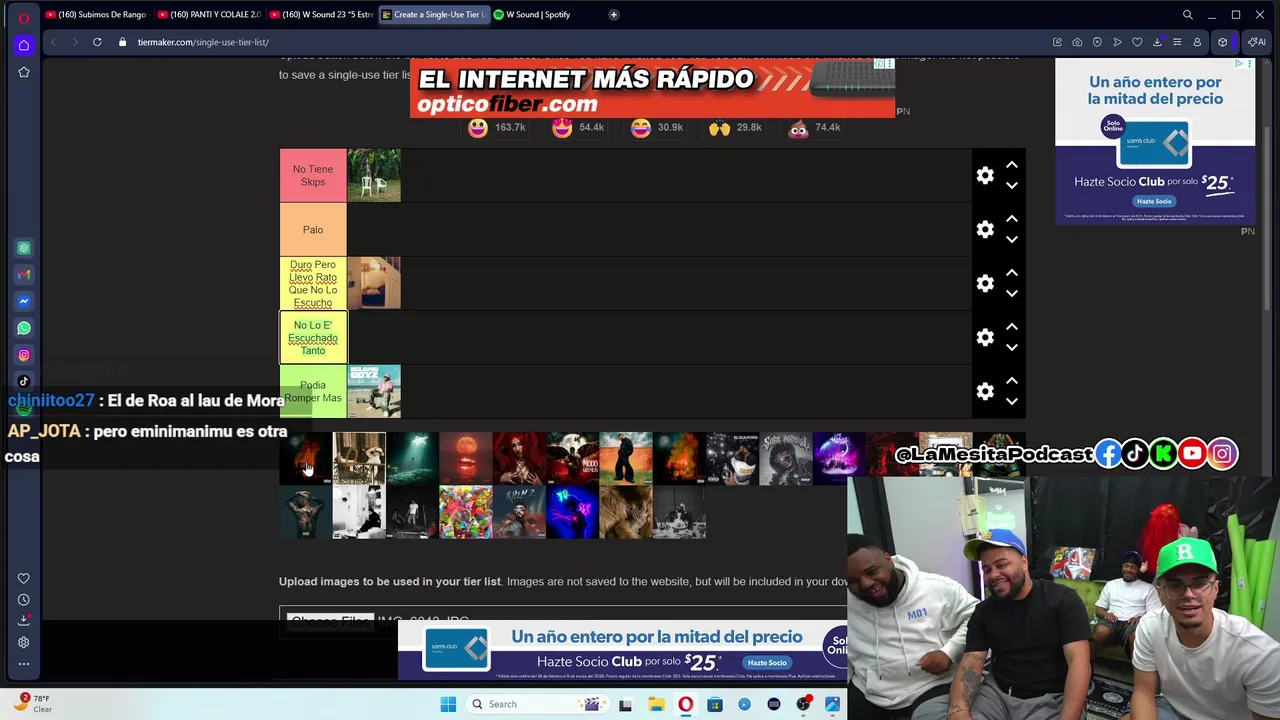
Task: Move Palo row up with chevron
Action: point(1011,219)
